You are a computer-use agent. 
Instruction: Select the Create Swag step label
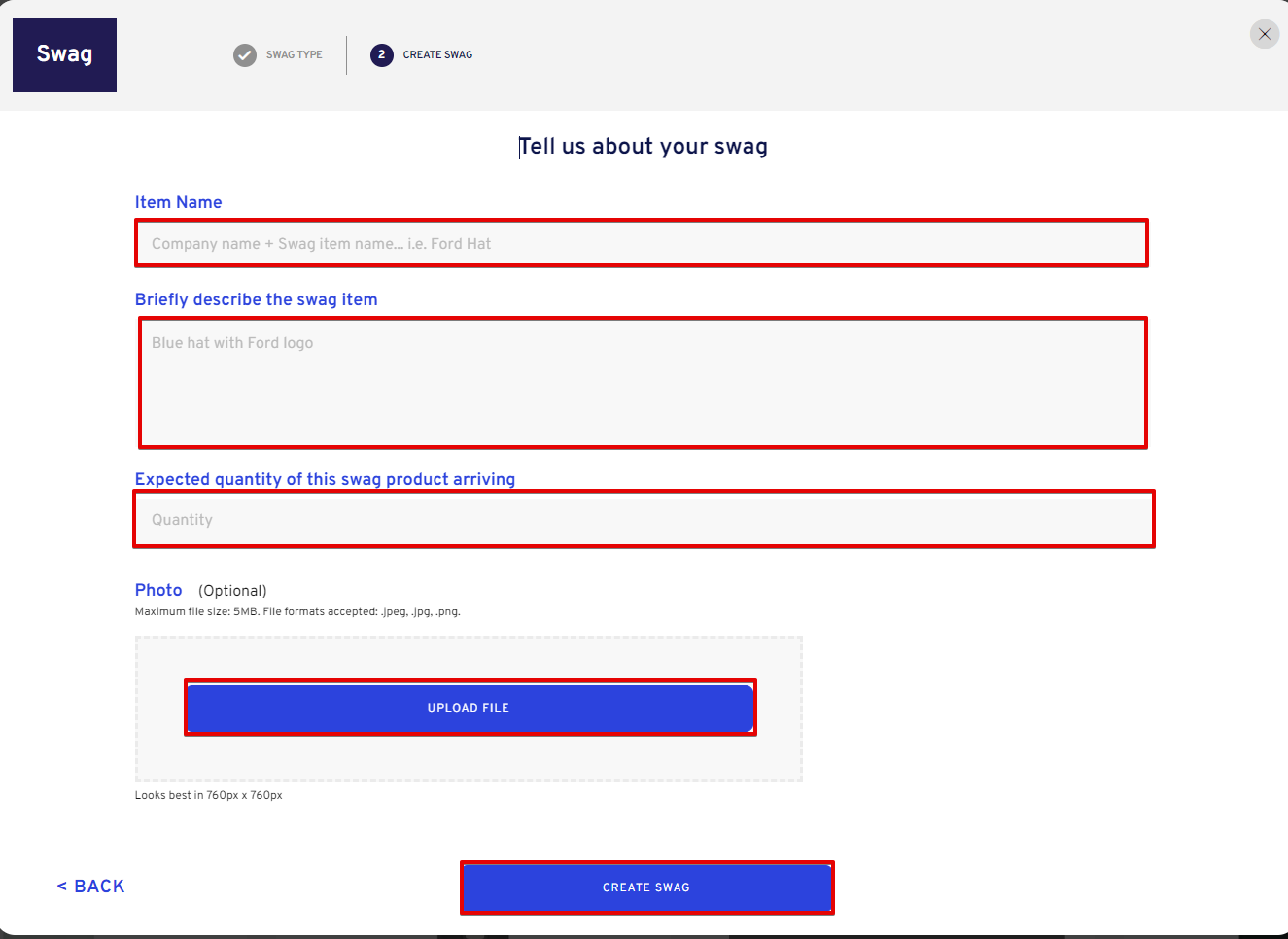(x=437, y=55)
